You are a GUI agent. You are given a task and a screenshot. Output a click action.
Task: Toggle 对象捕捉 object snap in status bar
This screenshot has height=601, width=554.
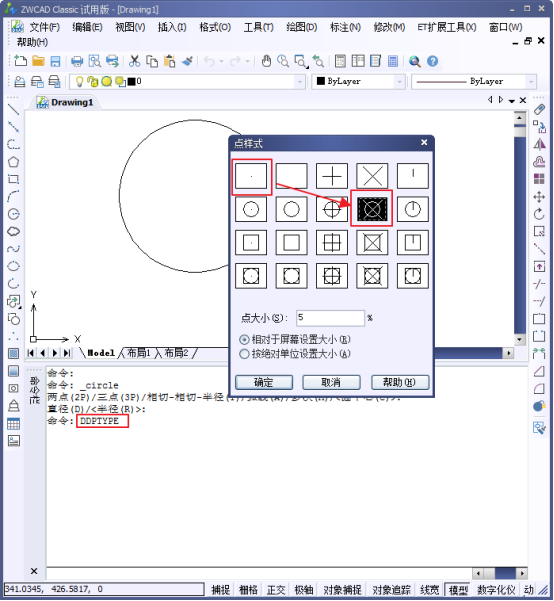tap(342, 590)
